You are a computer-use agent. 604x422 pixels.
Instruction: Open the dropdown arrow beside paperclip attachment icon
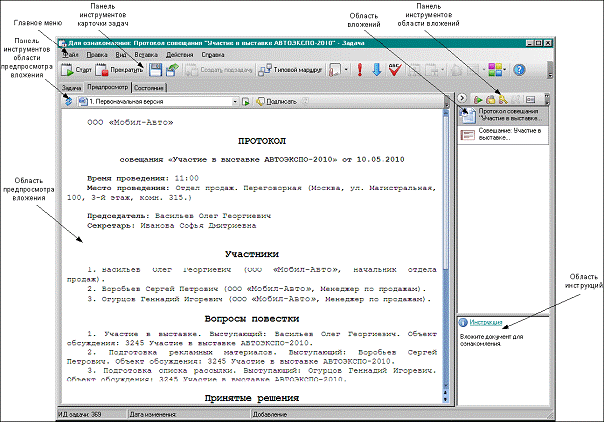coord(346,70)
